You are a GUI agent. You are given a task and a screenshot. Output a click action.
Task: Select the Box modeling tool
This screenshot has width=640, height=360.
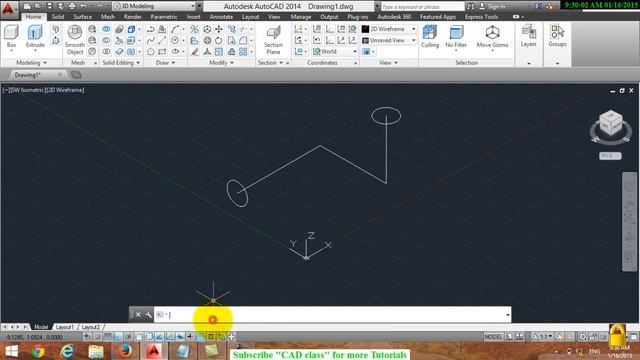pyautogui.click(x=11, y=36)
